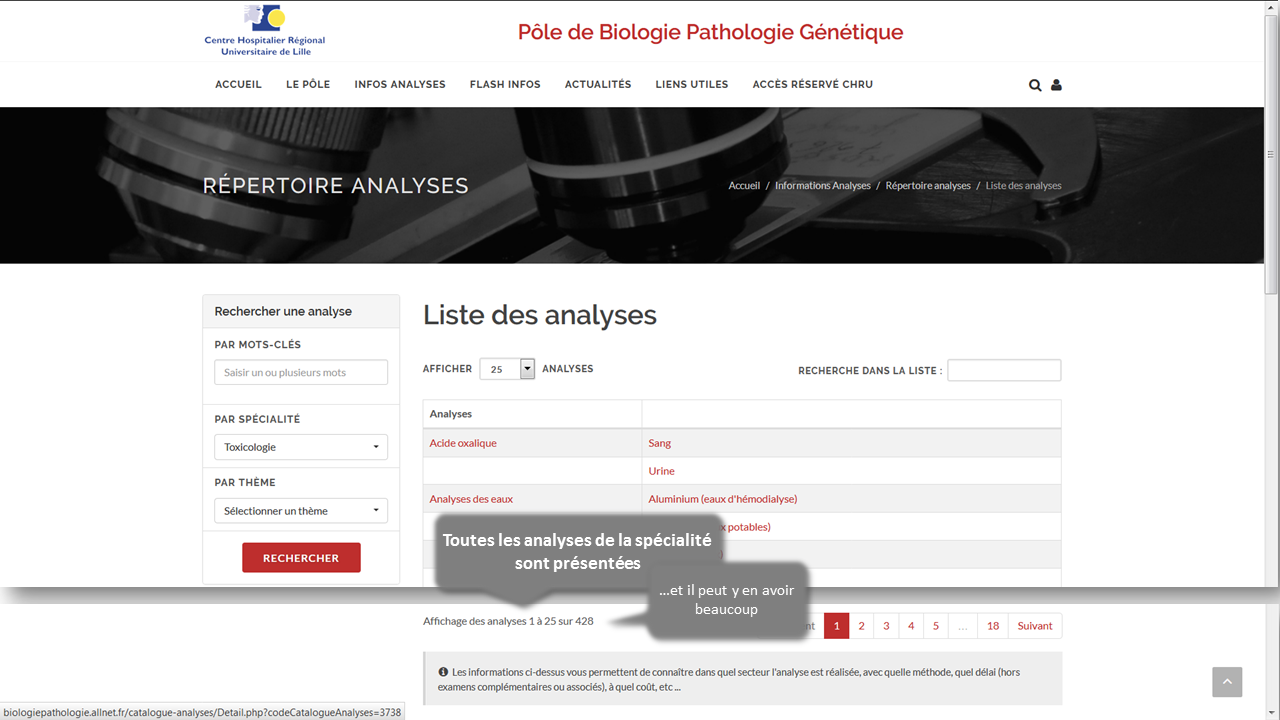Focus the Recherche dans la liste field
This screenshot has height=720, width=1280.
coord(1004,371)
